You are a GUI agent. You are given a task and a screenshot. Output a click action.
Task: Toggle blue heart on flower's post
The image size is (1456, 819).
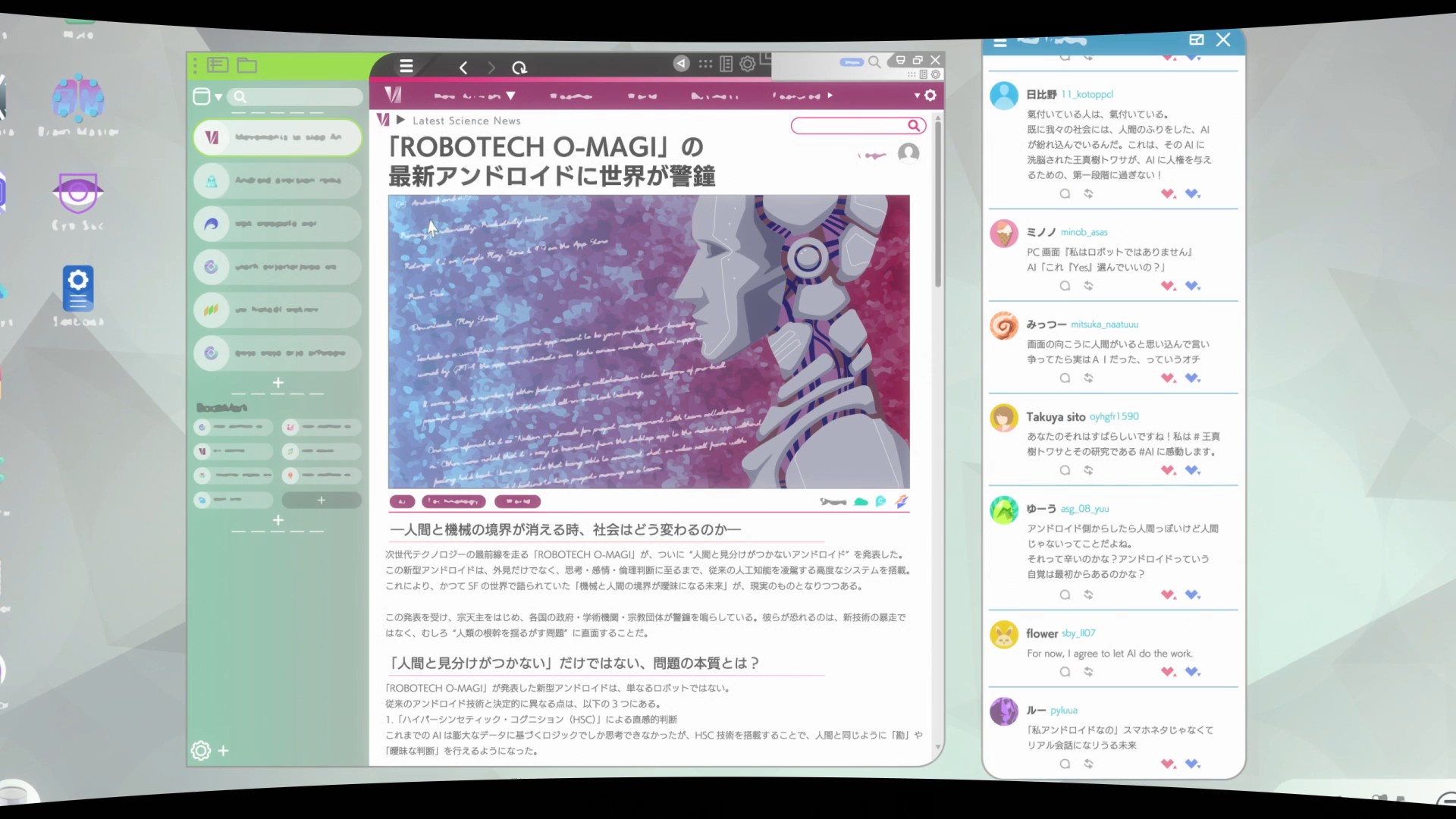(x=1192, y=671)
